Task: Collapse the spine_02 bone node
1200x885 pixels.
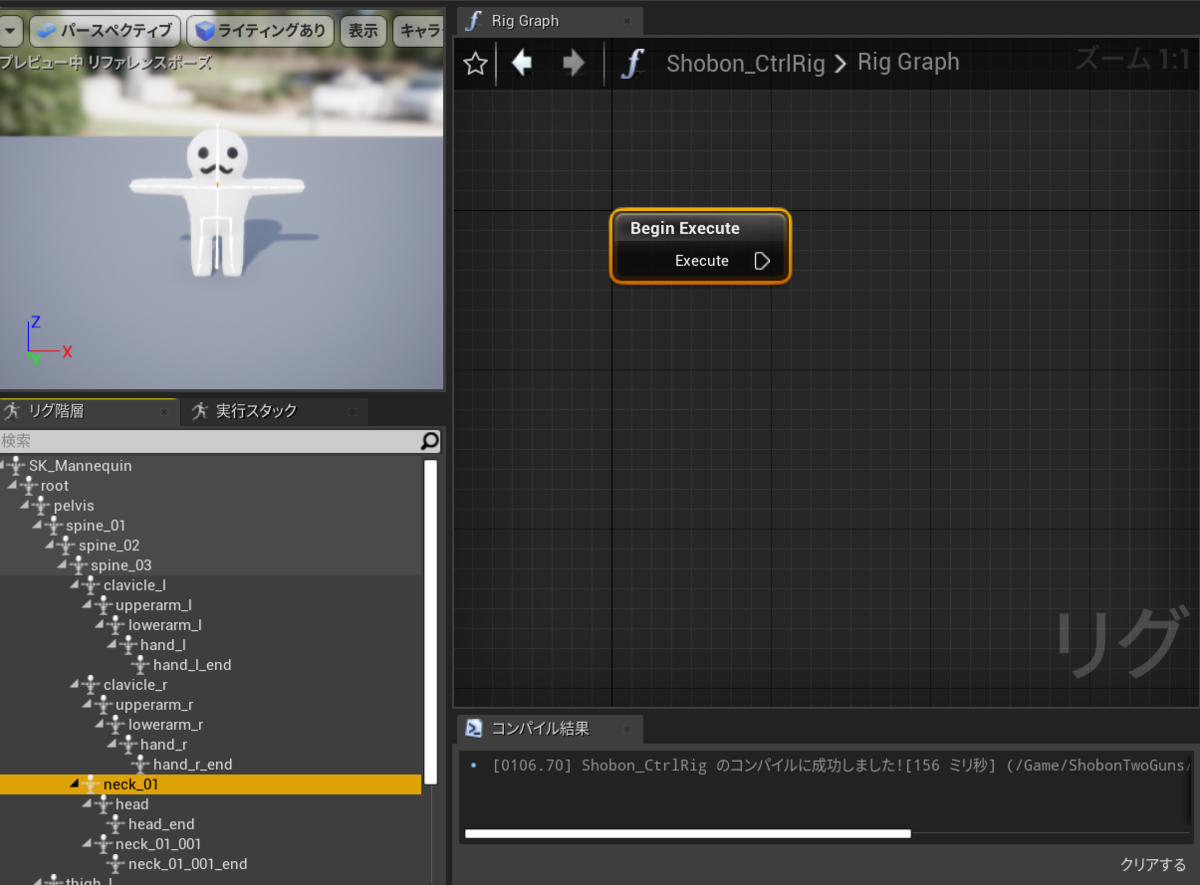Action: (50, 545)
